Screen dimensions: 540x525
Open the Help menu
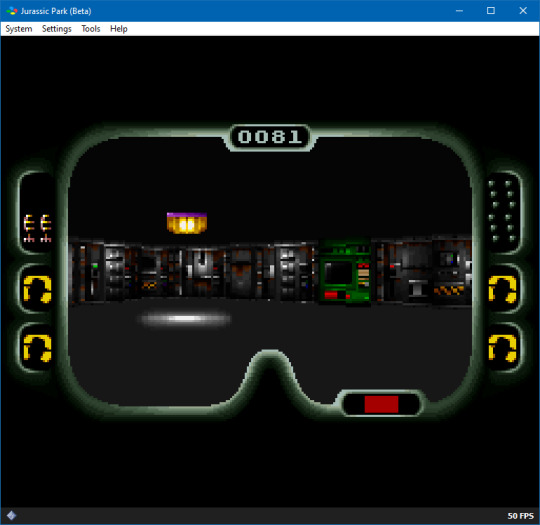[118, 29]
